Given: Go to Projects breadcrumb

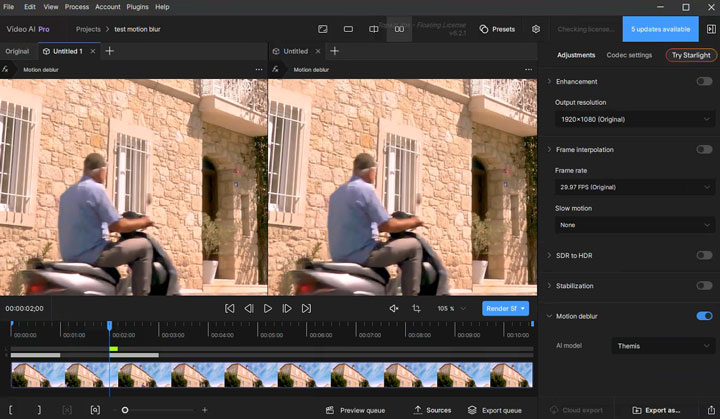Looking at the screenshot, I should 88,29.
